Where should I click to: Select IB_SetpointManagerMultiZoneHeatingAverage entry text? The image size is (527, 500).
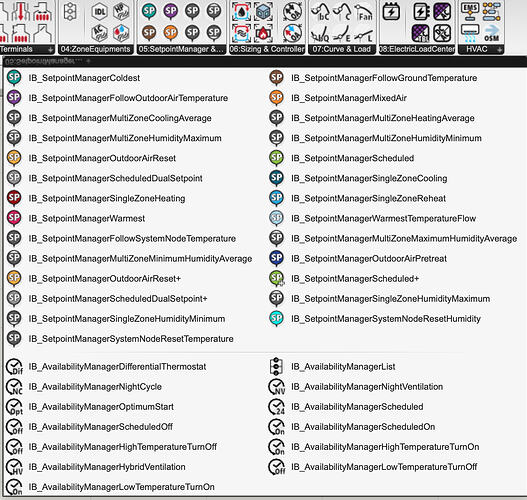(383, 118)
